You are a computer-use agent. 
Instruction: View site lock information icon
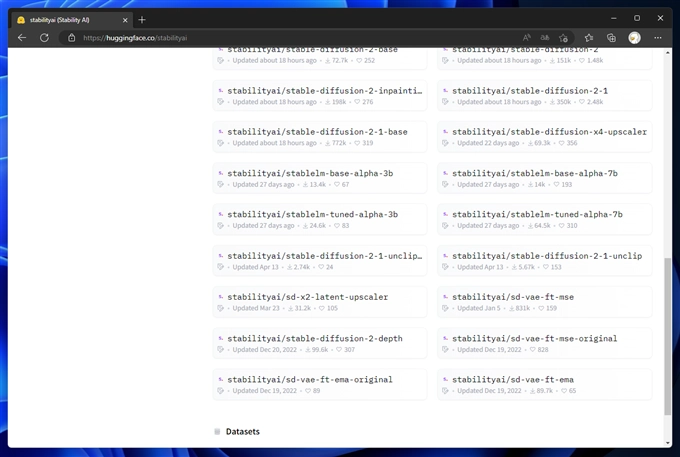tap(72, 38)
